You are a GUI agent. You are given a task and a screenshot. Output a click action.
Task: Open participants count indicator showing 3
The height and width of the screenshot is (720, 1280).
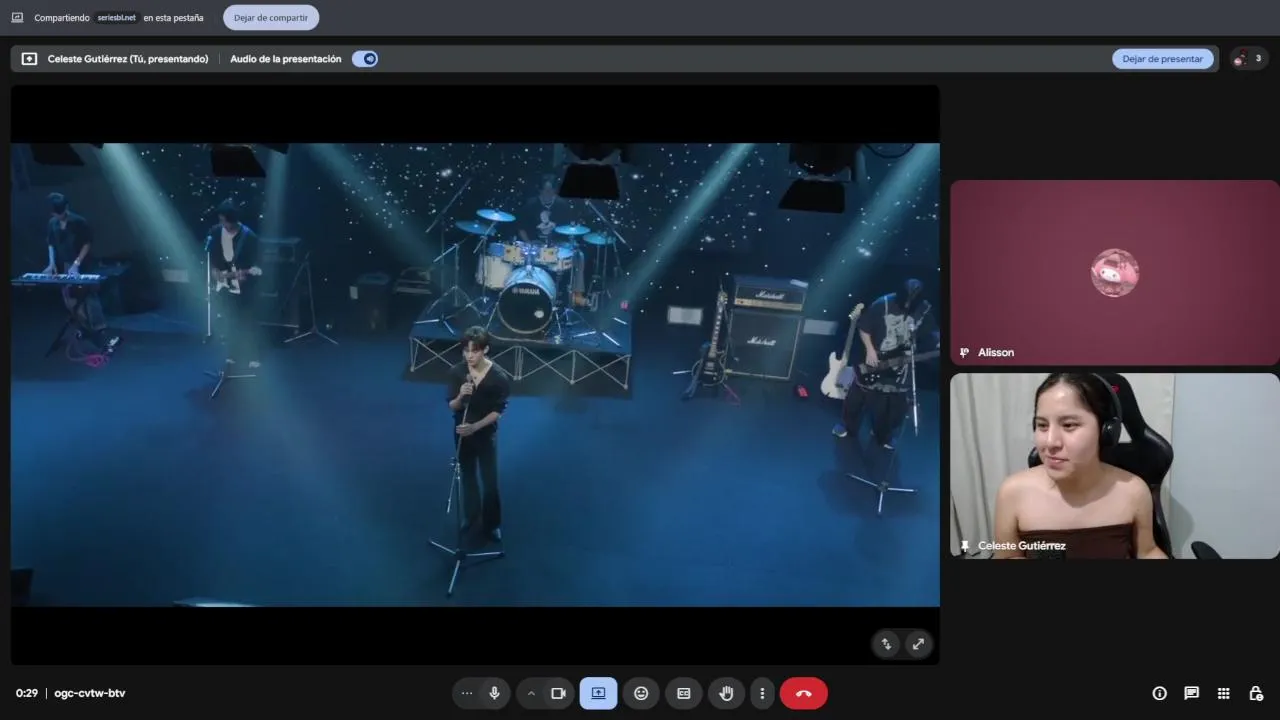(x=1248, y=59)
